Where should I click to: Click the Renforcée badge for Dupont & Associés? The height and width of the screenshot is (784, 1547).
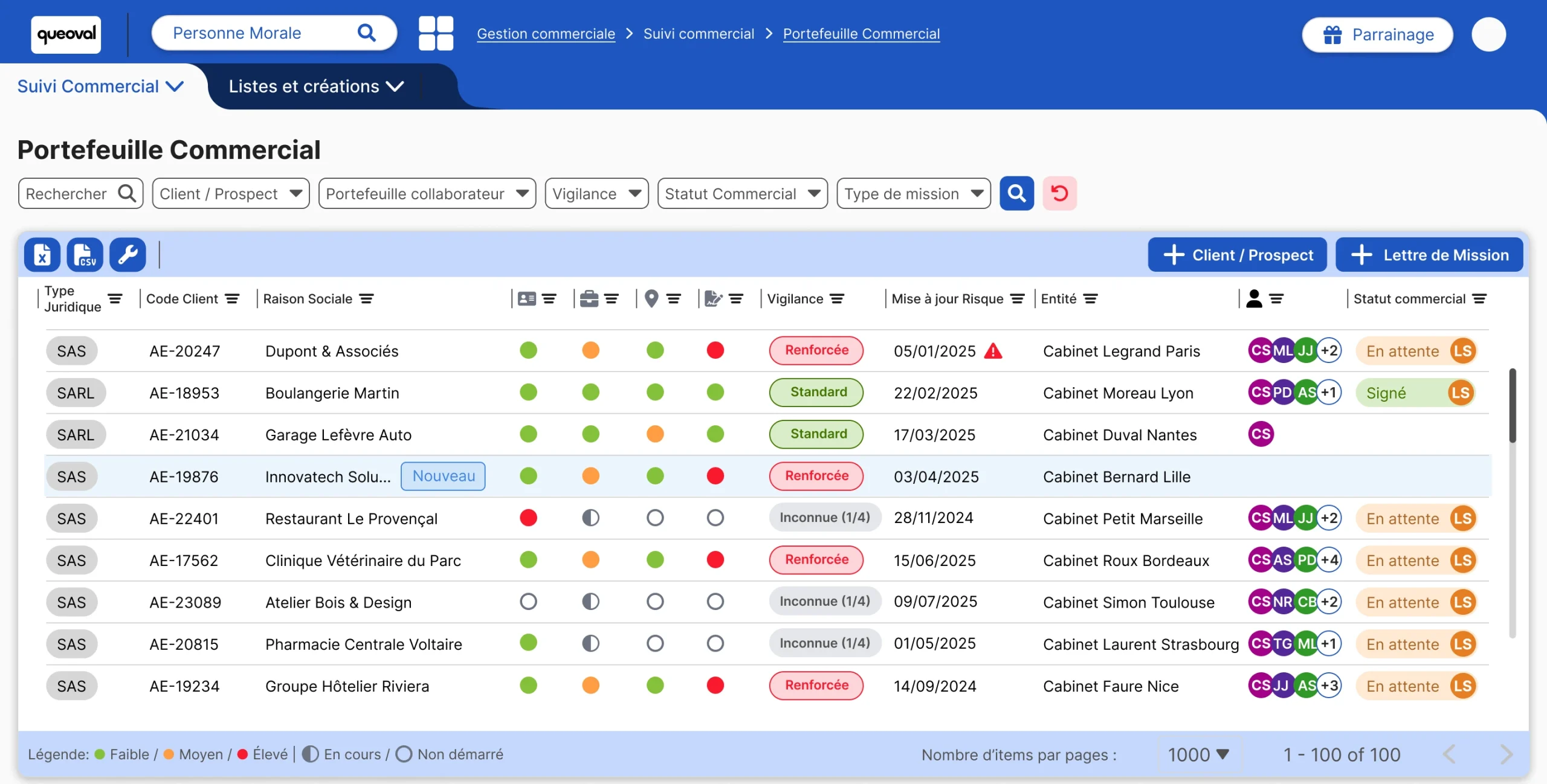coord(816,350)
